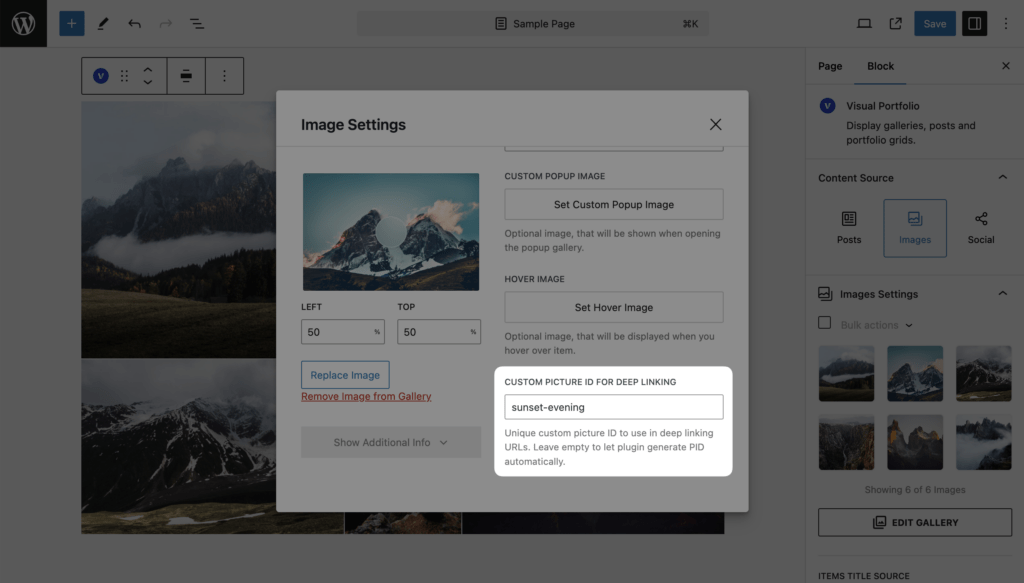Tick the Bulk actions checkbox

coord(825,323)
